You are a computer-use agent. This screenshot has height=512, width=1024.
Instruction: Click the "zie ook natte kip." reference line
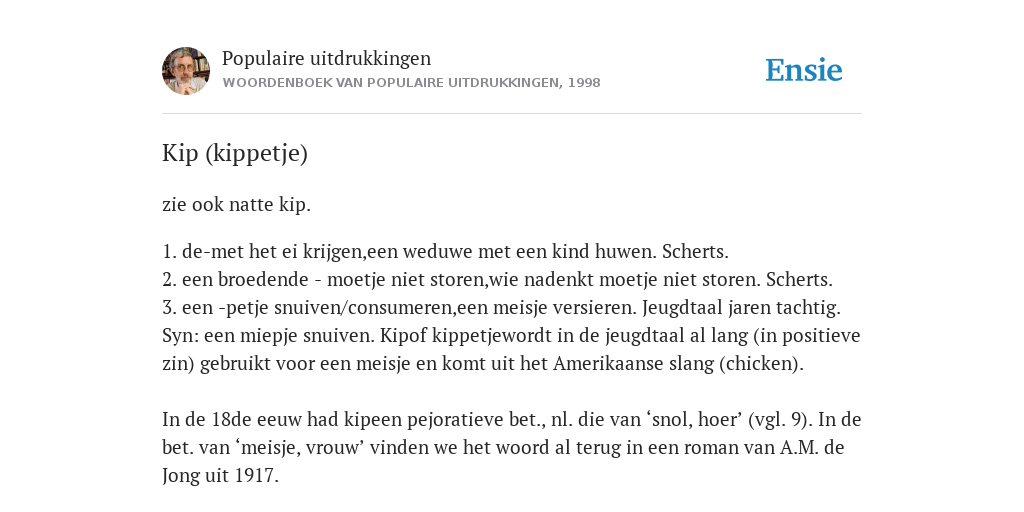[x=236, y=204]
